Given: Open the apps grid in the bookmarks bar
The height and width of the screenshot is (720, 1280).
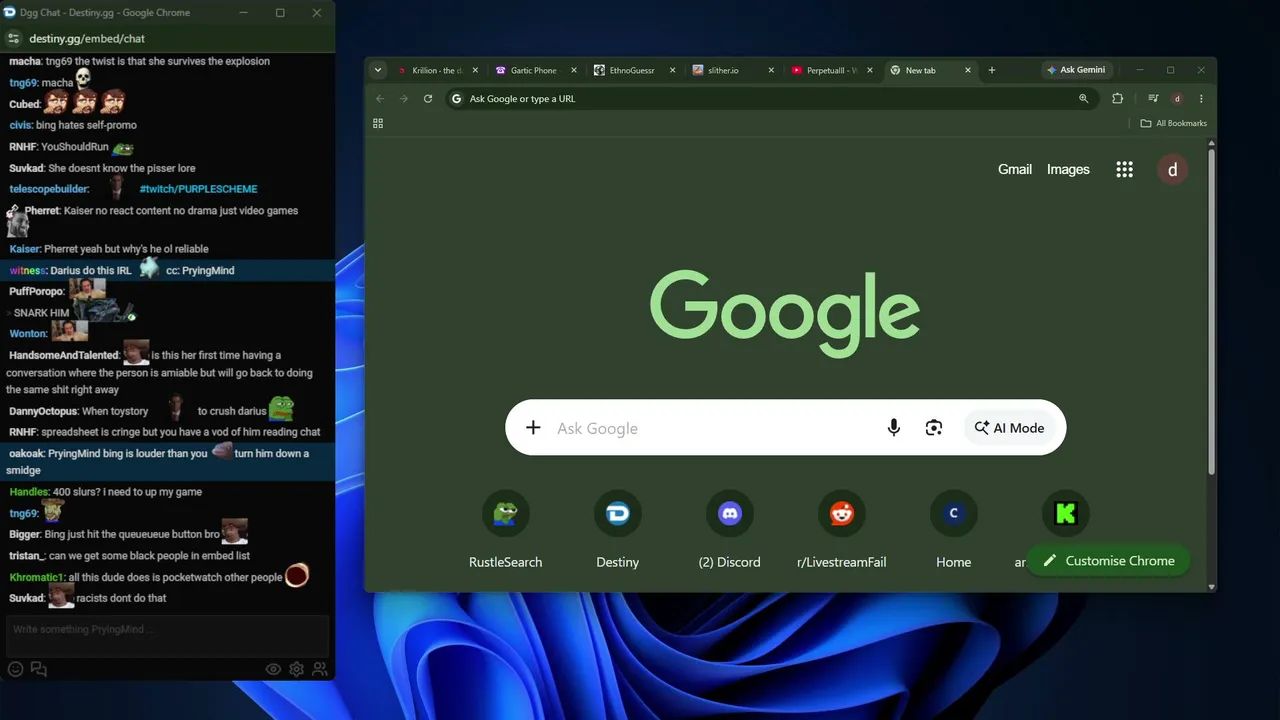Looking at the screenshot, I should pos(378,123).
